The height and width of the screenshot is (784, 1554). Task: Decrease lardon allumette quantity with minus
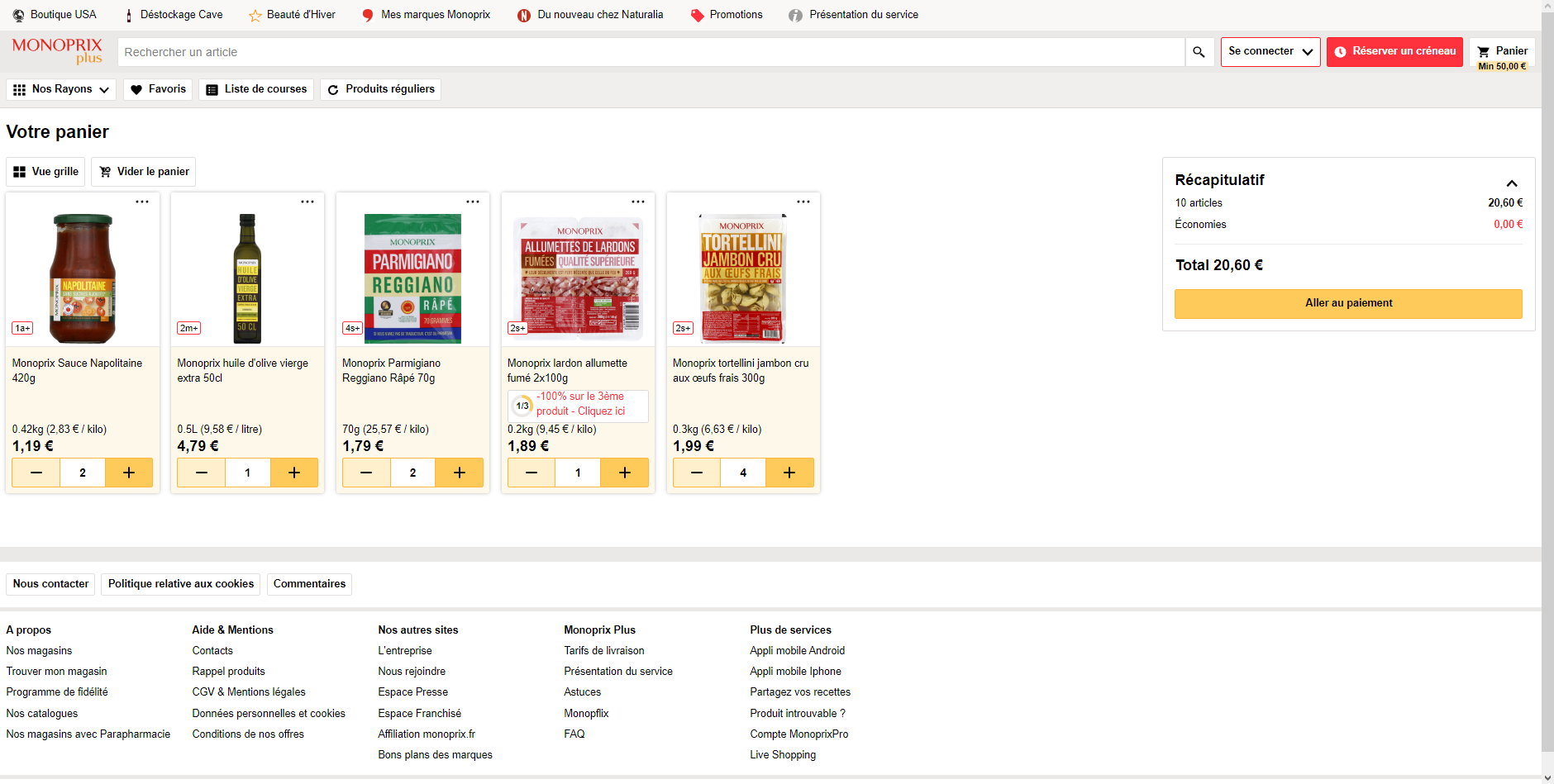coord(532,473)
